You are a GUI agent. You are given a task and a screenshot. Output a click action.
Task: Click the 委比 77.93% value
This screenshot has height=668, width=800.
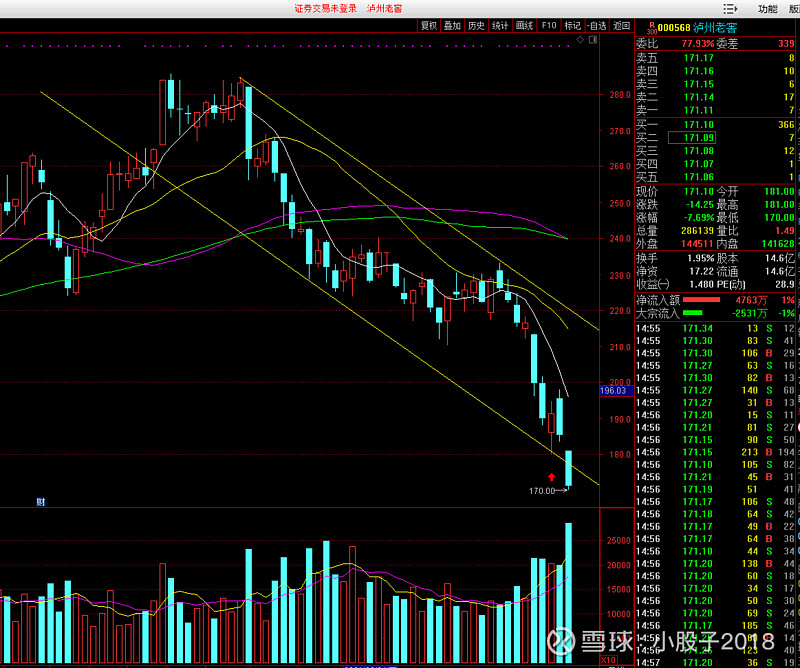tap(697, 44)
